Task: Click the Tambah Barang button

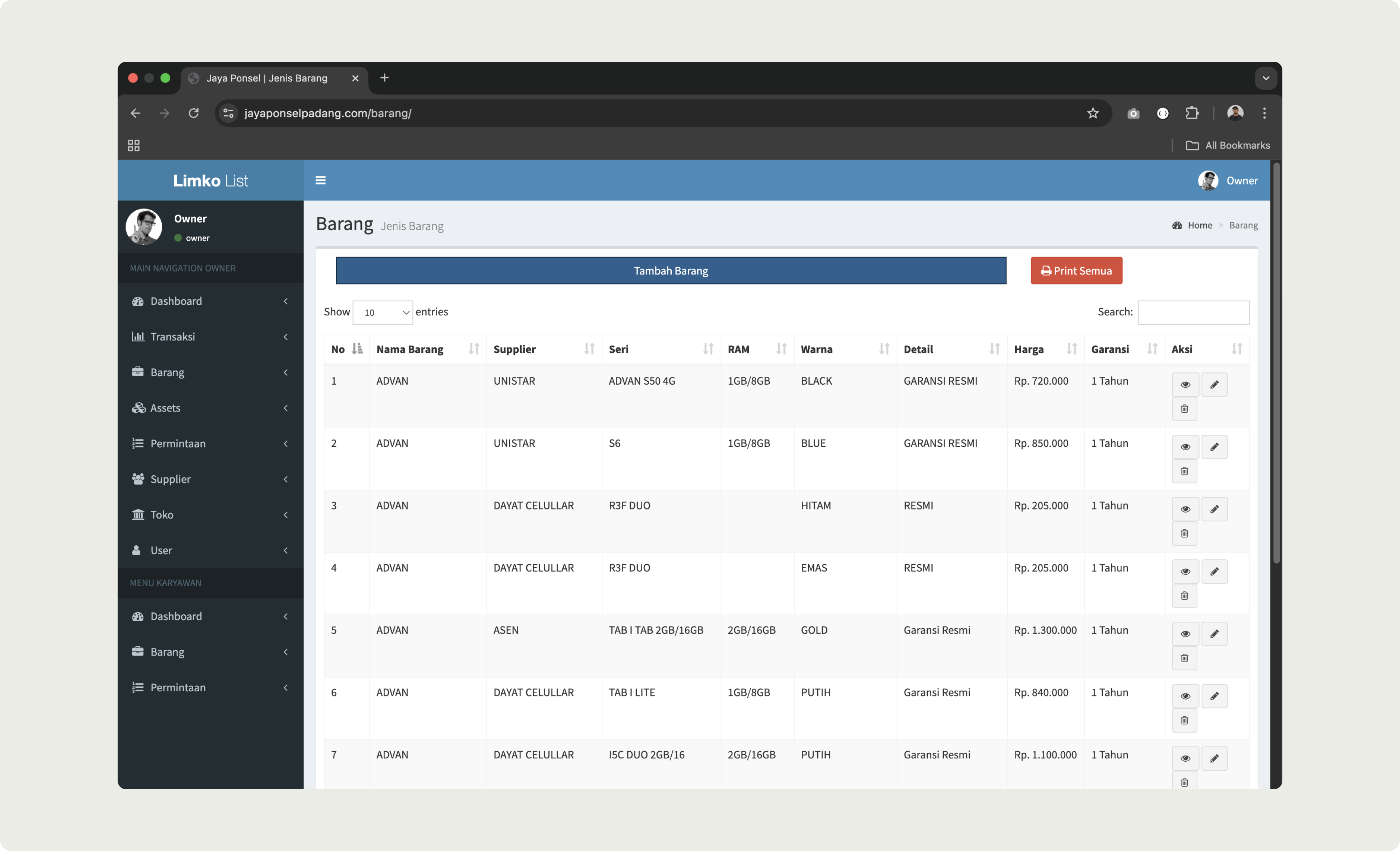Action: (671, 271)
